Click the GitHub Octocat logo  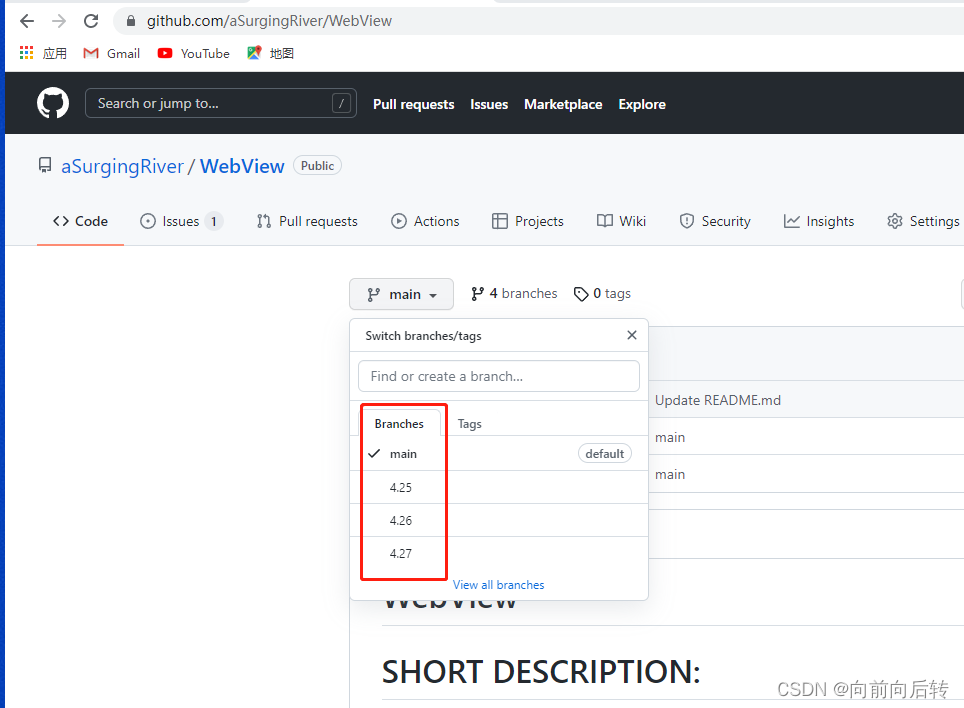[x=53, y=103]
